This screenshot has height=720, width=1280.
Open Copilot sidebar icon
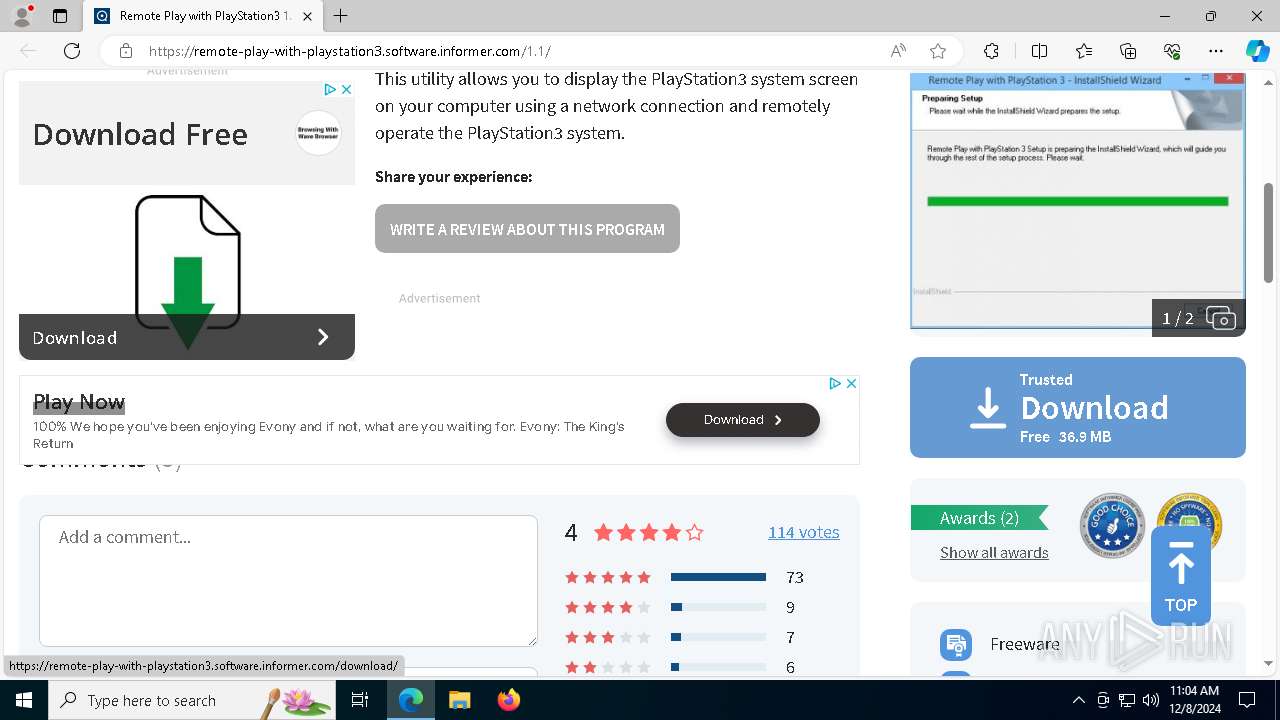coord(1257,51)
